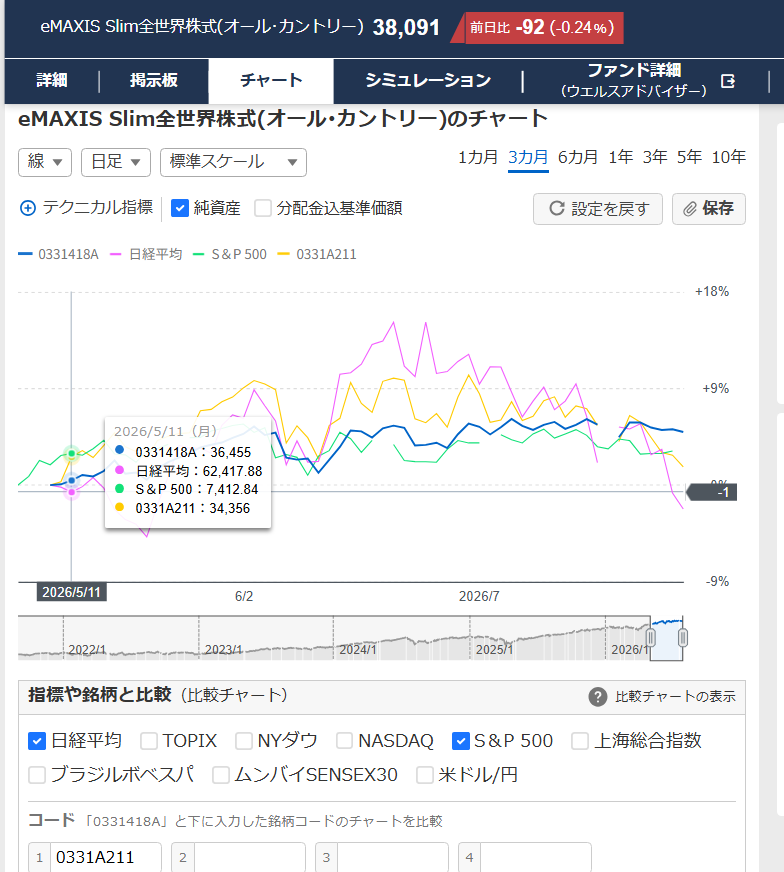Check the 上海総合指数 checkbox
The width and height of the screenshot is (784, 872).
[x=580, y=741]
